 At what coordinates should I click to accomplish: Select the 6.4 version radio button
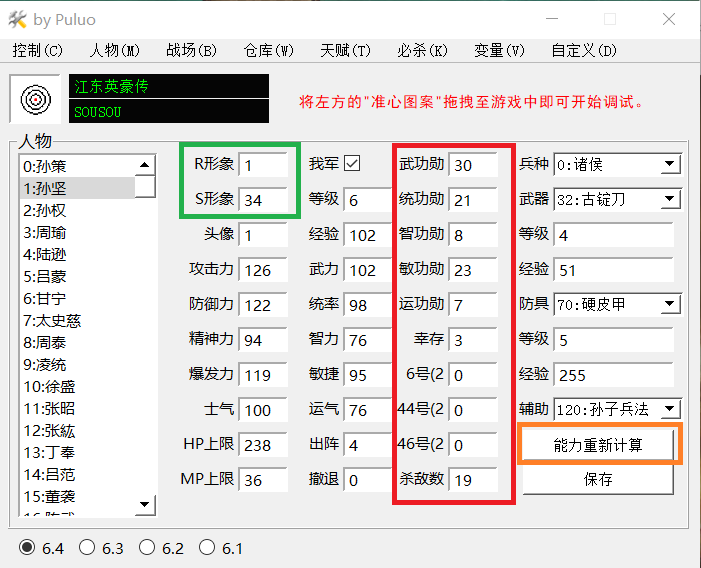click(x=27, y=547)
